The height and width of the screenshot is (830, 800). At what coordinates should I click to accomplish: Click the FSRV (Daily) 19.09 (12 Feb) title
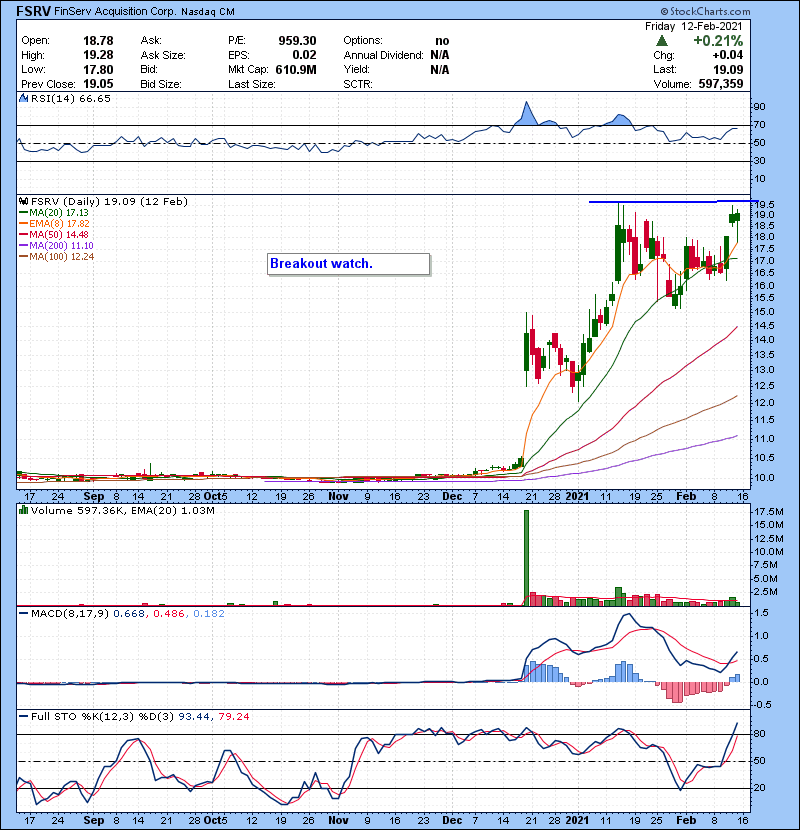coord(109,201)
